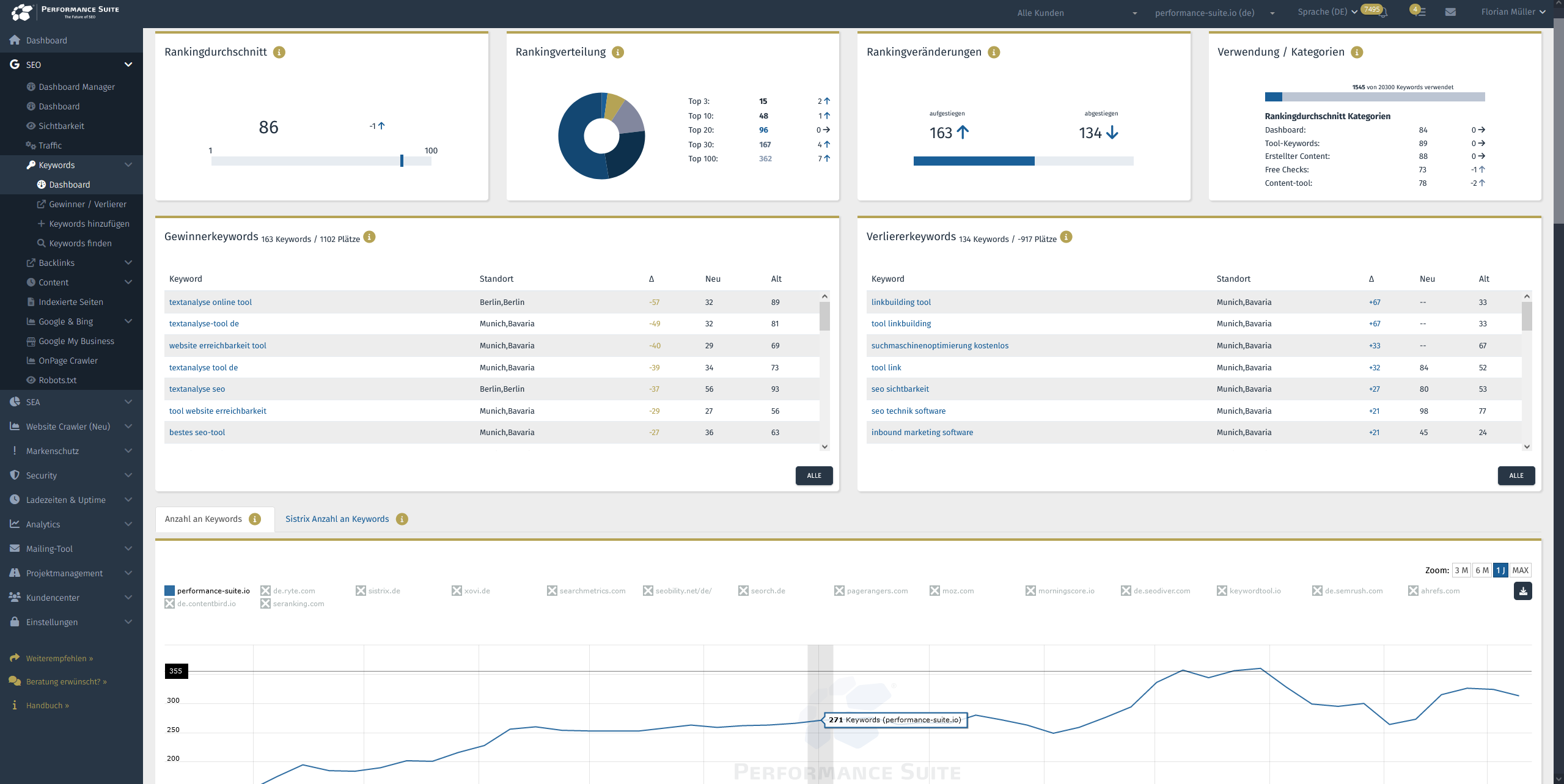Open Gewinner / Verlierer in the sidebar
1564x784 pixels.
(87, 204)
